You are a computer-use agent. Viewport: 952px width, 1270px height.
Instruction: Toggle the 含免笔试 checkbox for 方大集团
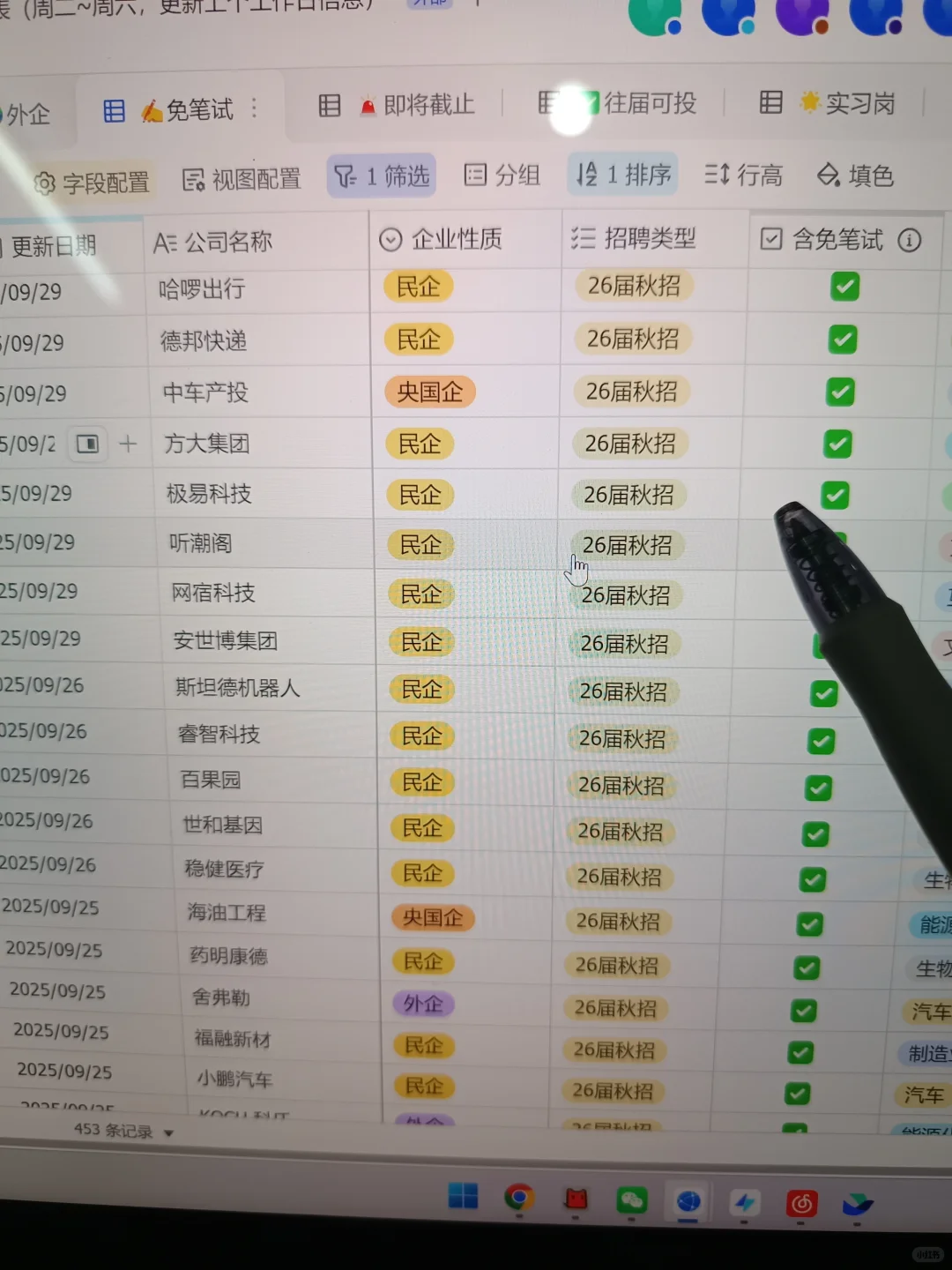click(837, 444)
